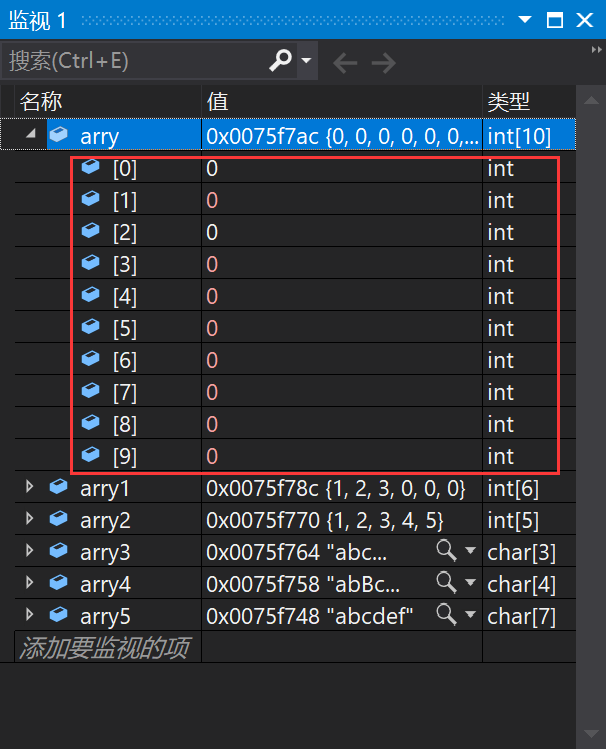606x749 pixels.
Task: Select the char[7] type cell
Action: pos(529,616)
